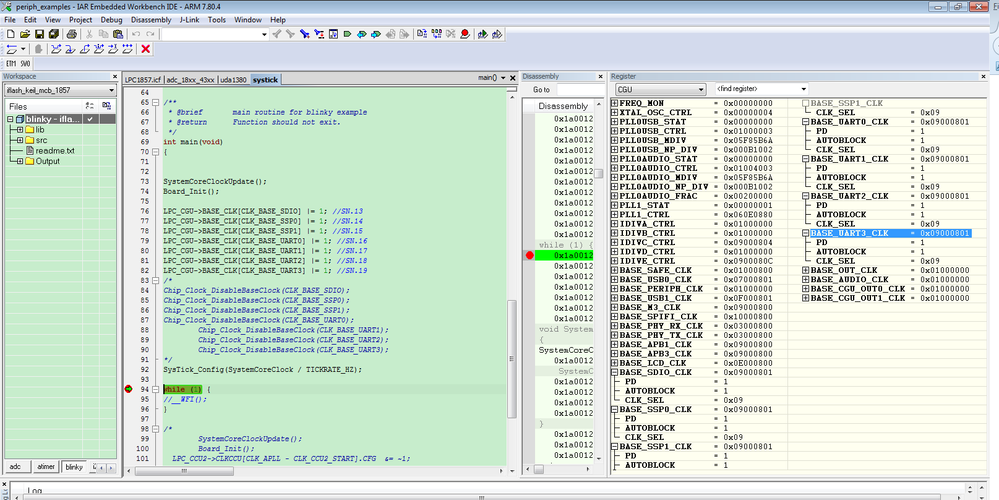999x500 pixels.
Task: Open the J-Link menu
Action: pos(188,19)
